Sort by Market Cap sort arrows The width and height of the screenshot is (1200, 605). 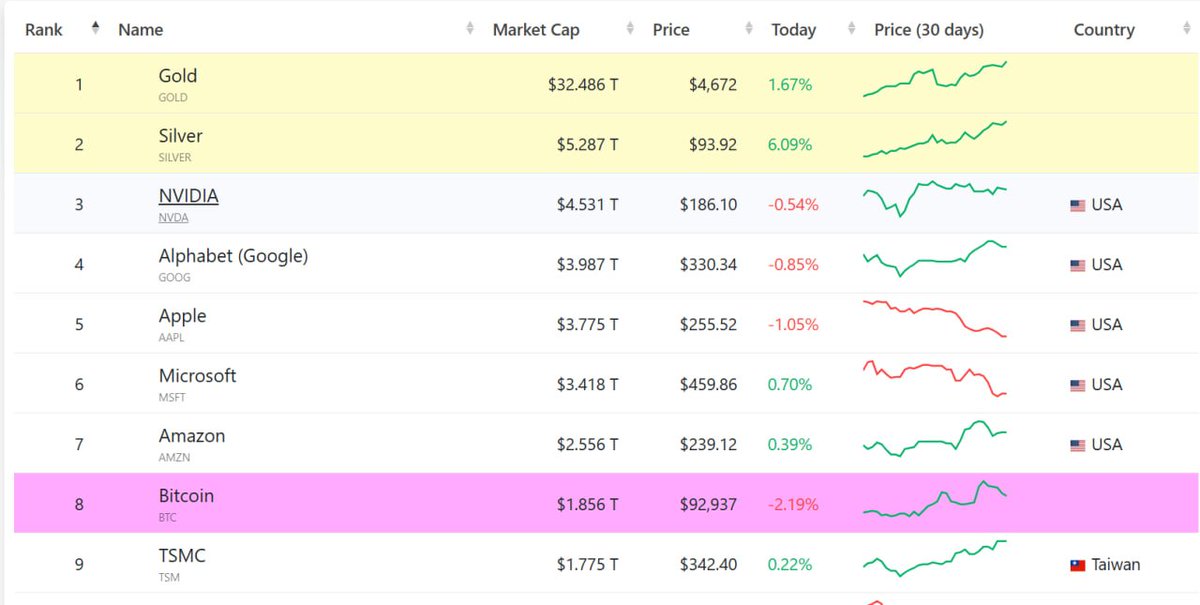click(x=630, y=28)
